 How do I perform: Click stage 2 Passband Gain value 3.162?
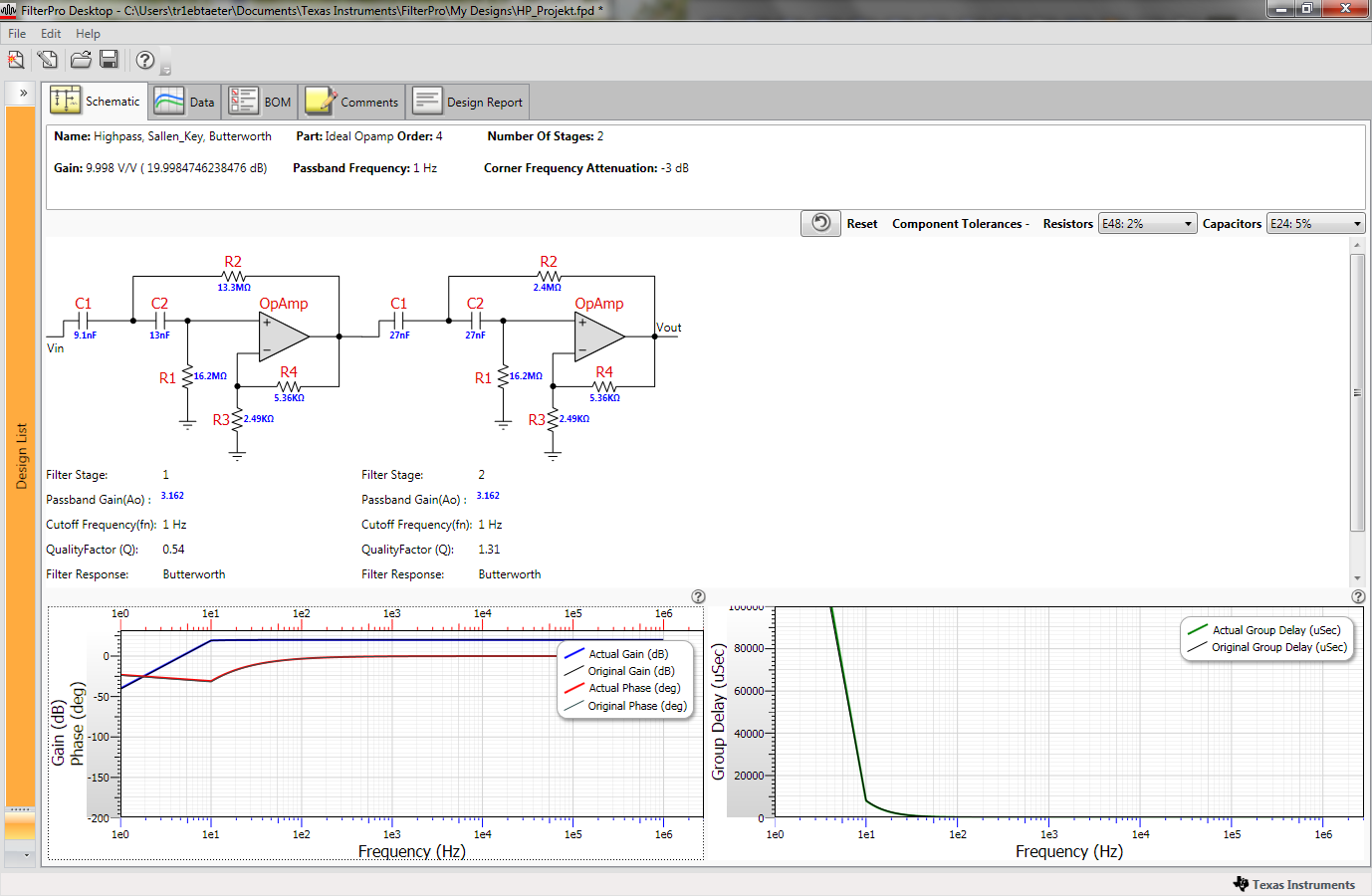488,496
